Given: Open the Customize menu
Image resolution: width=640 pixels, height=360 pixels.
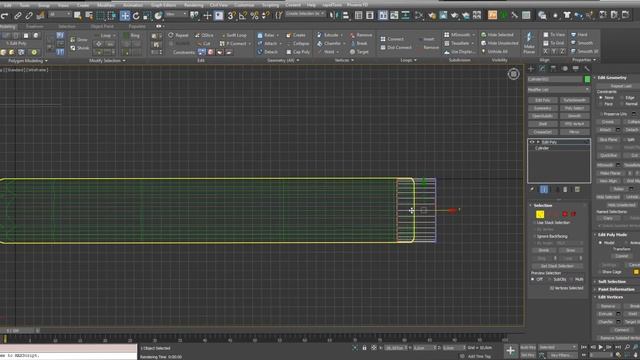Looking at the screenshot, I should pyautogui.click(x=244, y=5).
